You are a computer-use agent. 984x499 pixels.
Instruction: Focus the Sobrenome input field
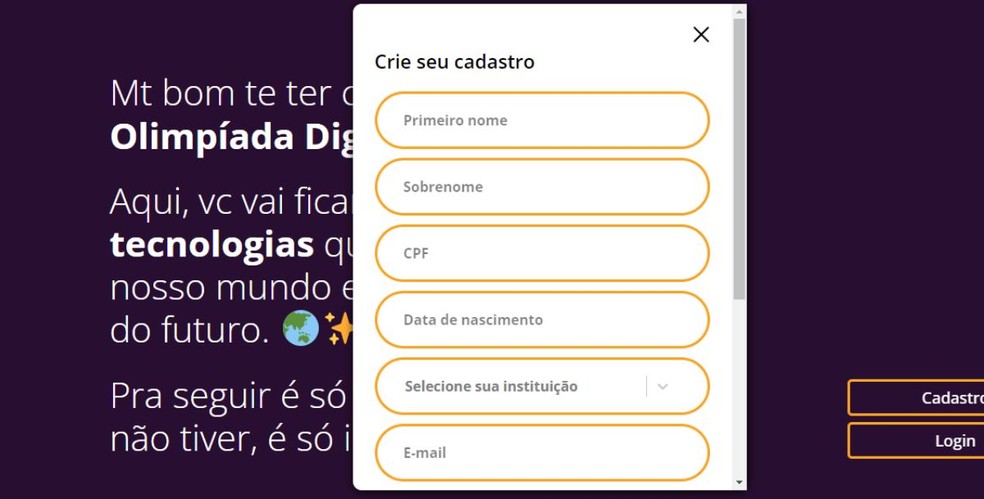point(541,187)
